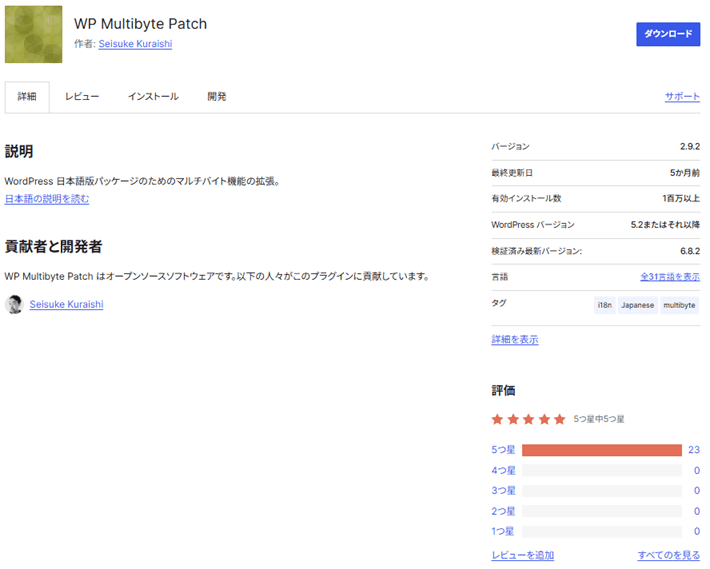Open the サポート link
Viewport: 710px width, 569px height.
pos(682,96)
